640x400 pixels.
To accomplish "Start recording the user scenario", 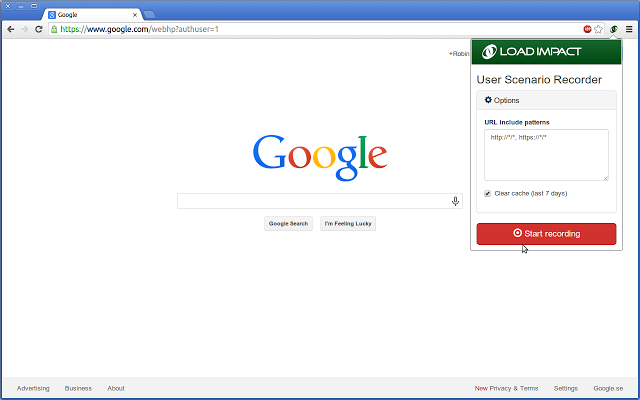I will [547, 233].
